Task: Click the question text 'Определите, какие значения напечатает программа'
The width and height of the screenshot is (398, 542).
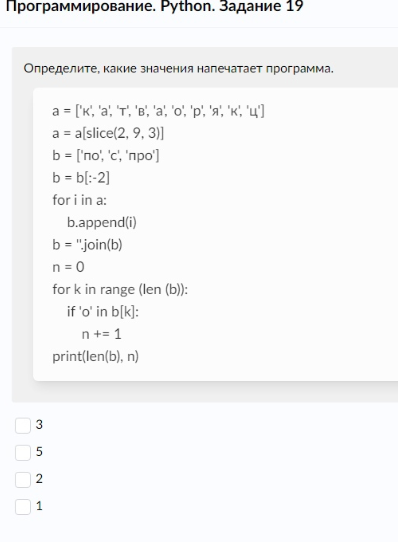Action: click(x=178, y=68)
